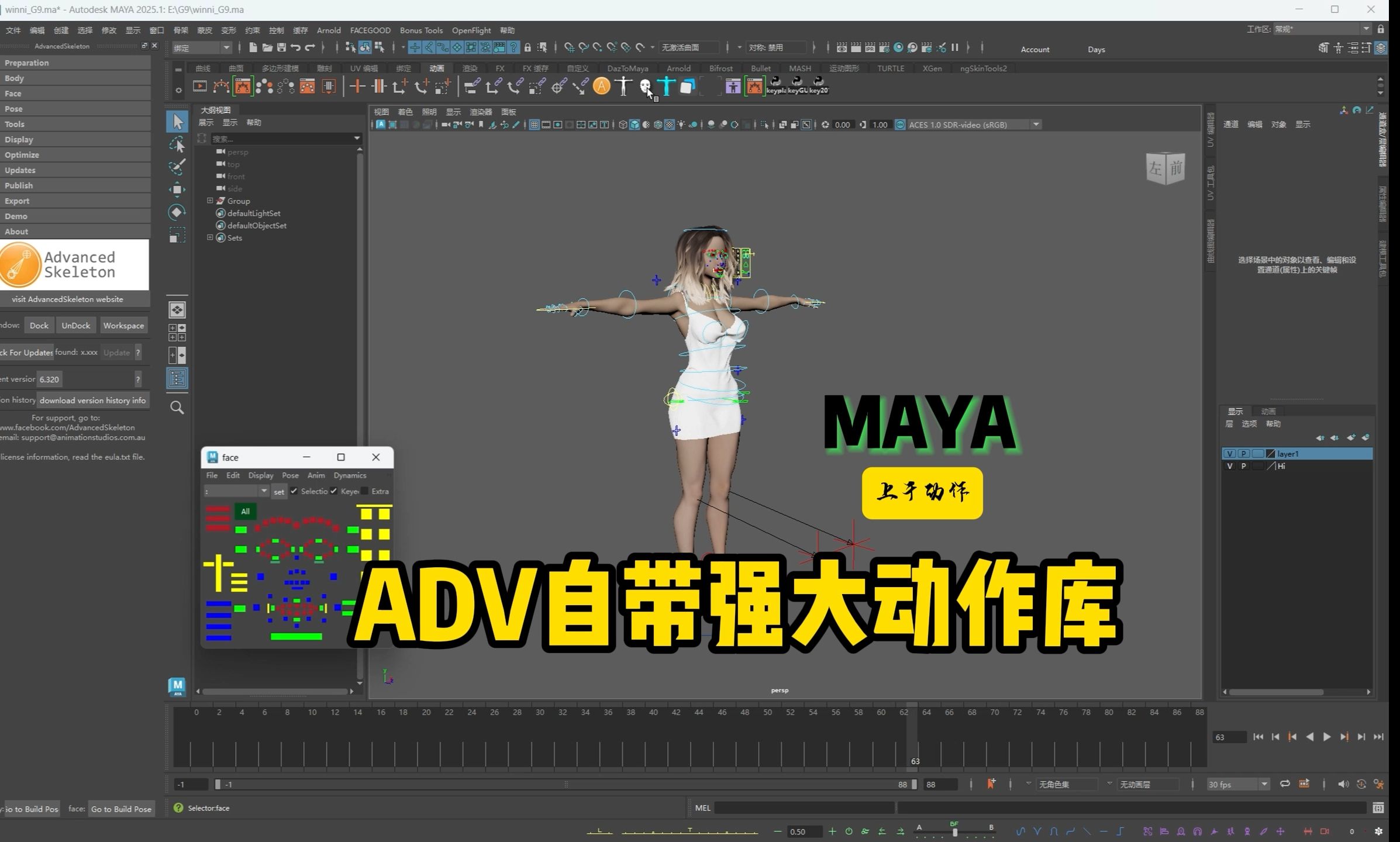This screenshot has width=1400, height=842.
Task: Toggle Auto Keyframe running man icon
Action: (x=1379, y=784)
